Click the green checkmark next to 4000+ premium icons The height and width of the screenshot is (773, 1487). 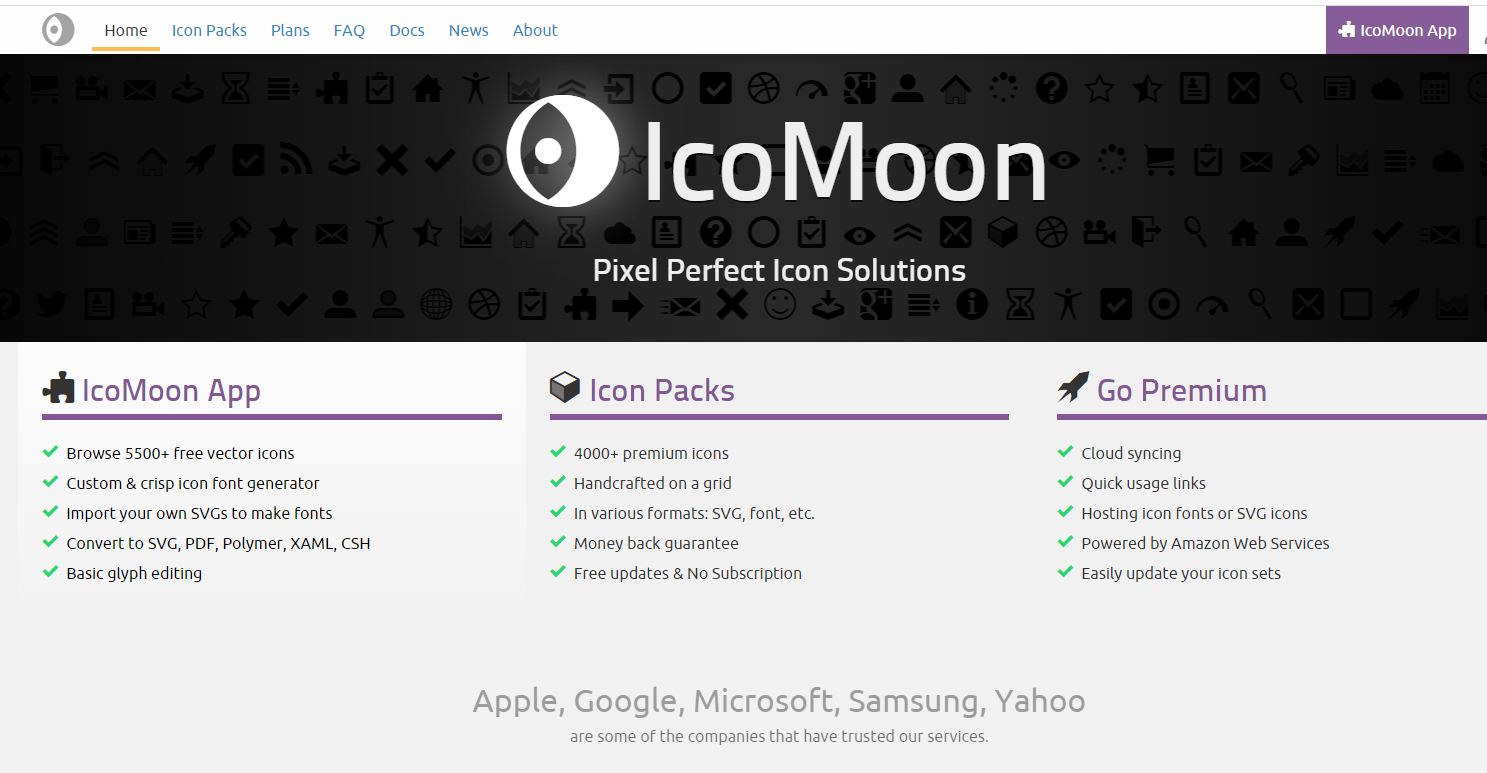click(558, 452)
